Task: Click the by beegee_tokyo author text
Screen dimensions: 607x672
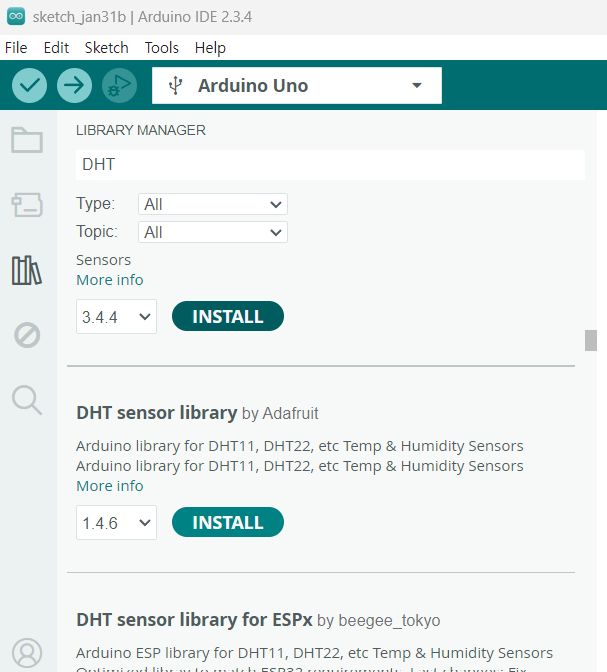Action: click(379, 621)
